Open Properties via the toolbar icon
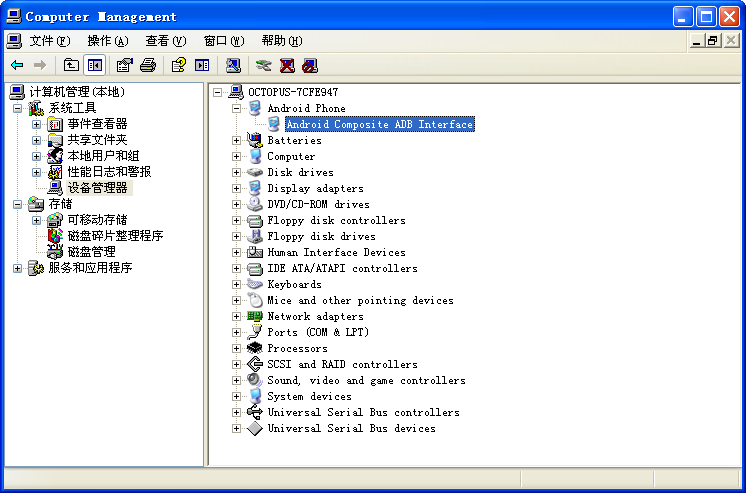 (x=125, y=65)
